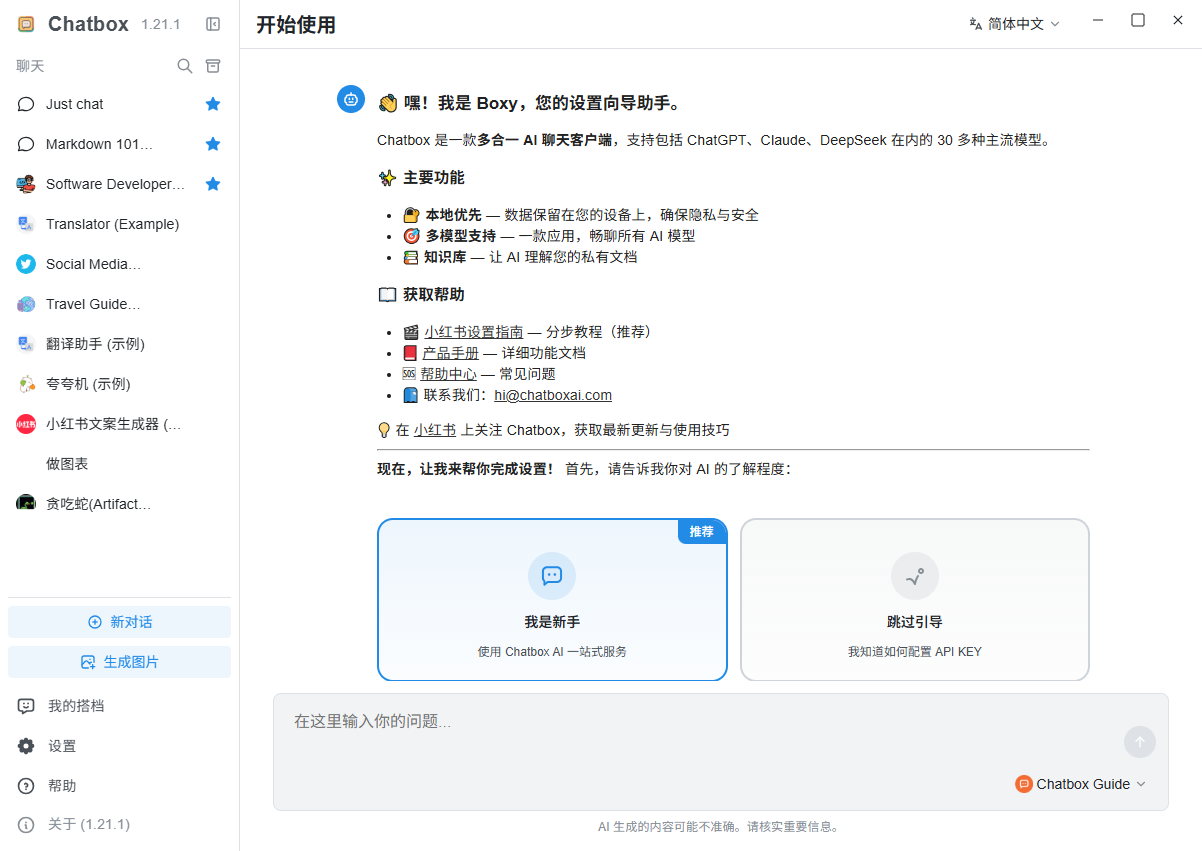Image resolution: width=1202 pixels, height=851 pixels.
Task: Open 设置 from the sidebar
Action: [119, 746]
